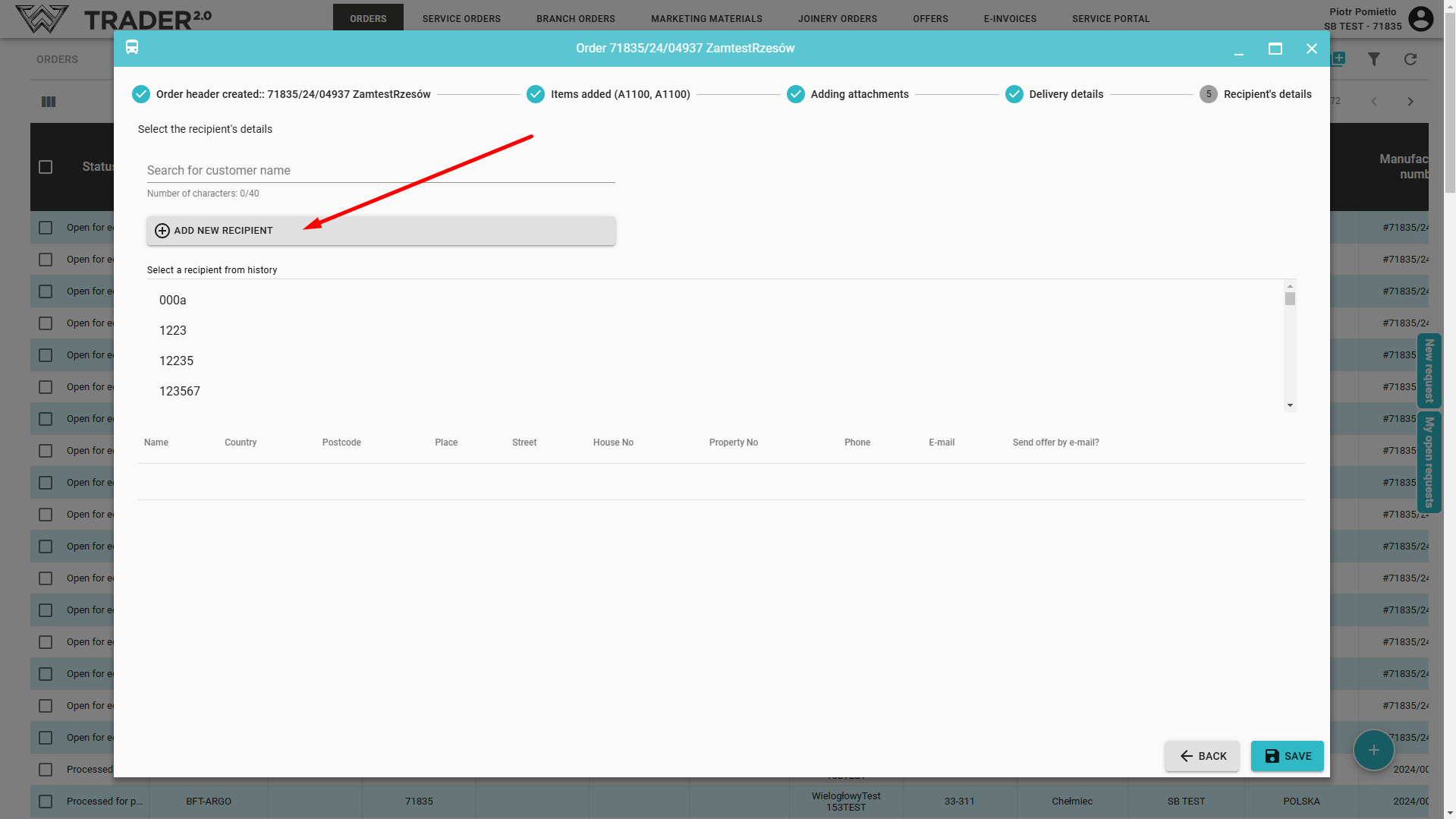Click the user account avatar icon
This screenshot has width=1456, height=819.
[1420, 18]
